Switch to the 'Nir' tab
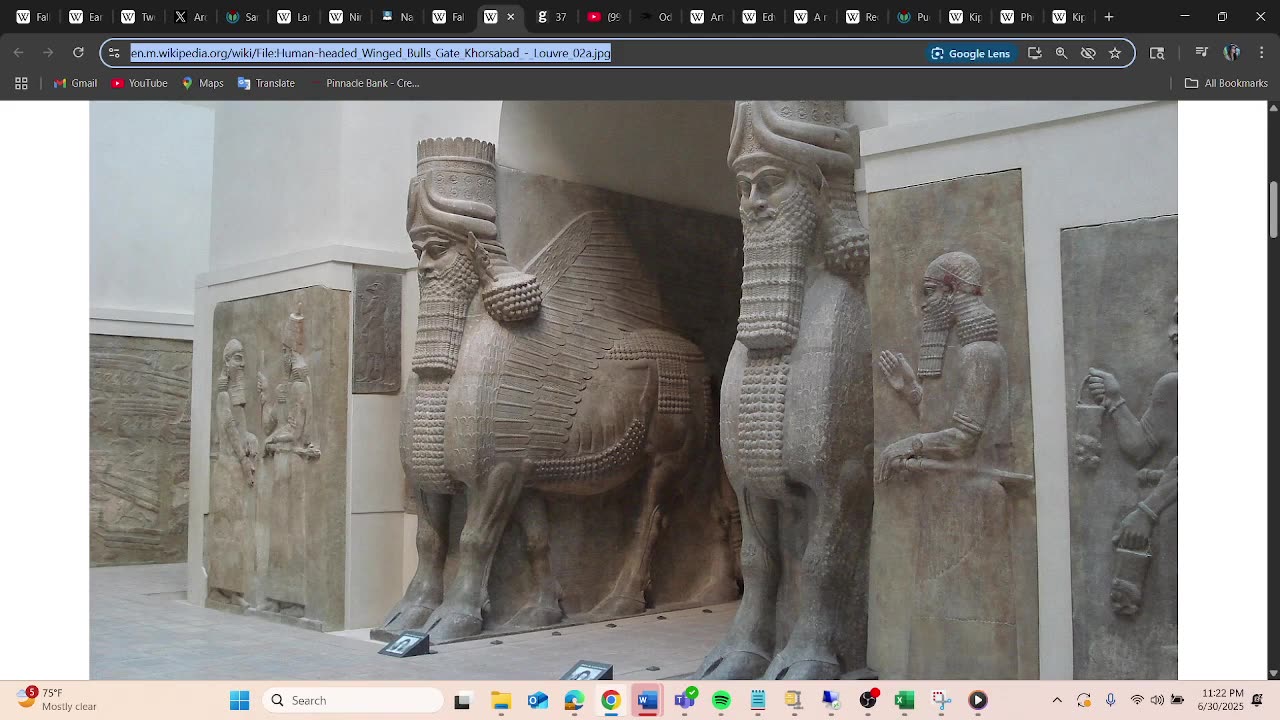This screenshot has height=720, width=1280. click(x=345, y=17)
